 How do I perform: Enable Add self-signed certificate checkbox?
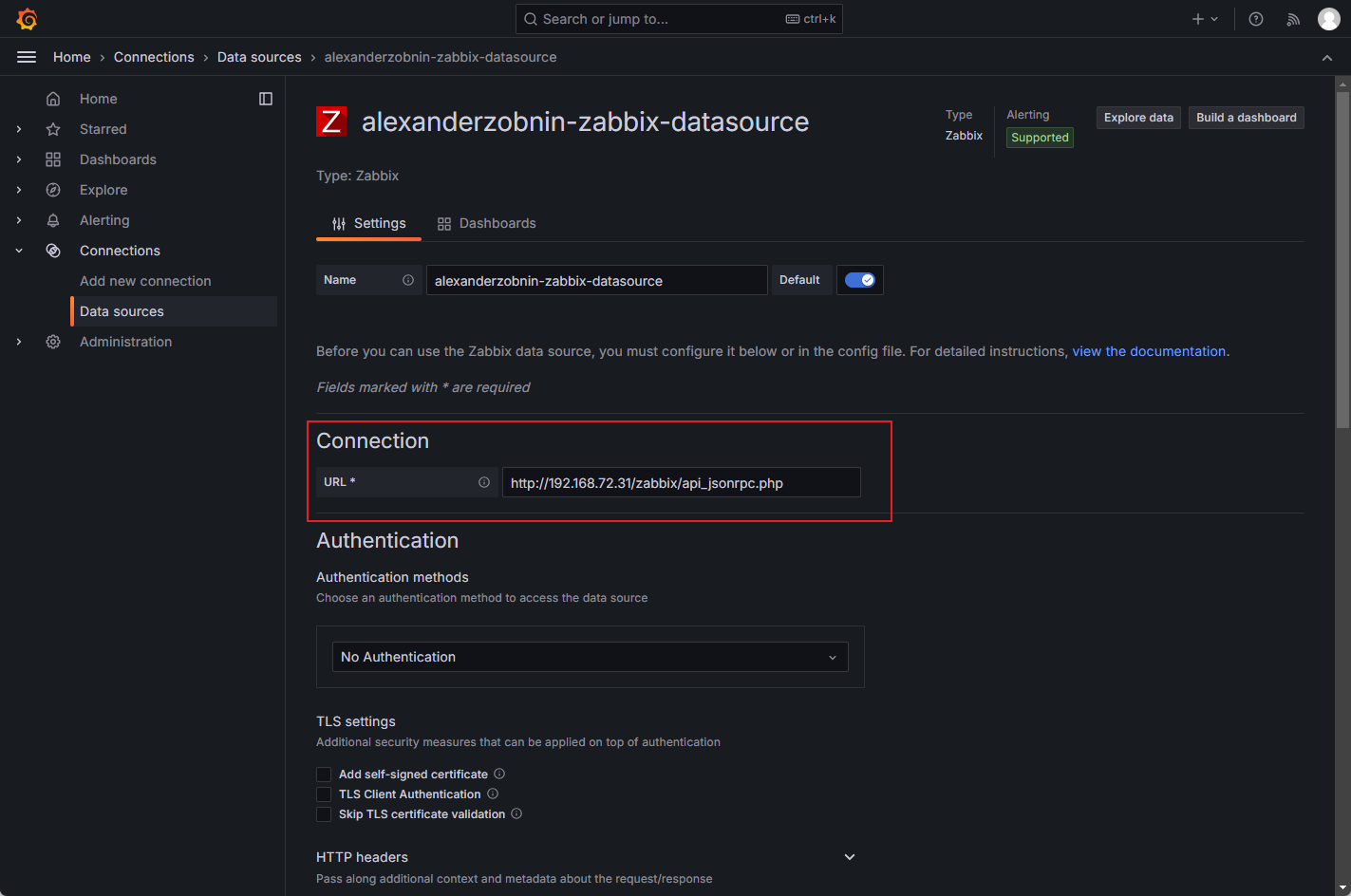click(x=324, y=775)
